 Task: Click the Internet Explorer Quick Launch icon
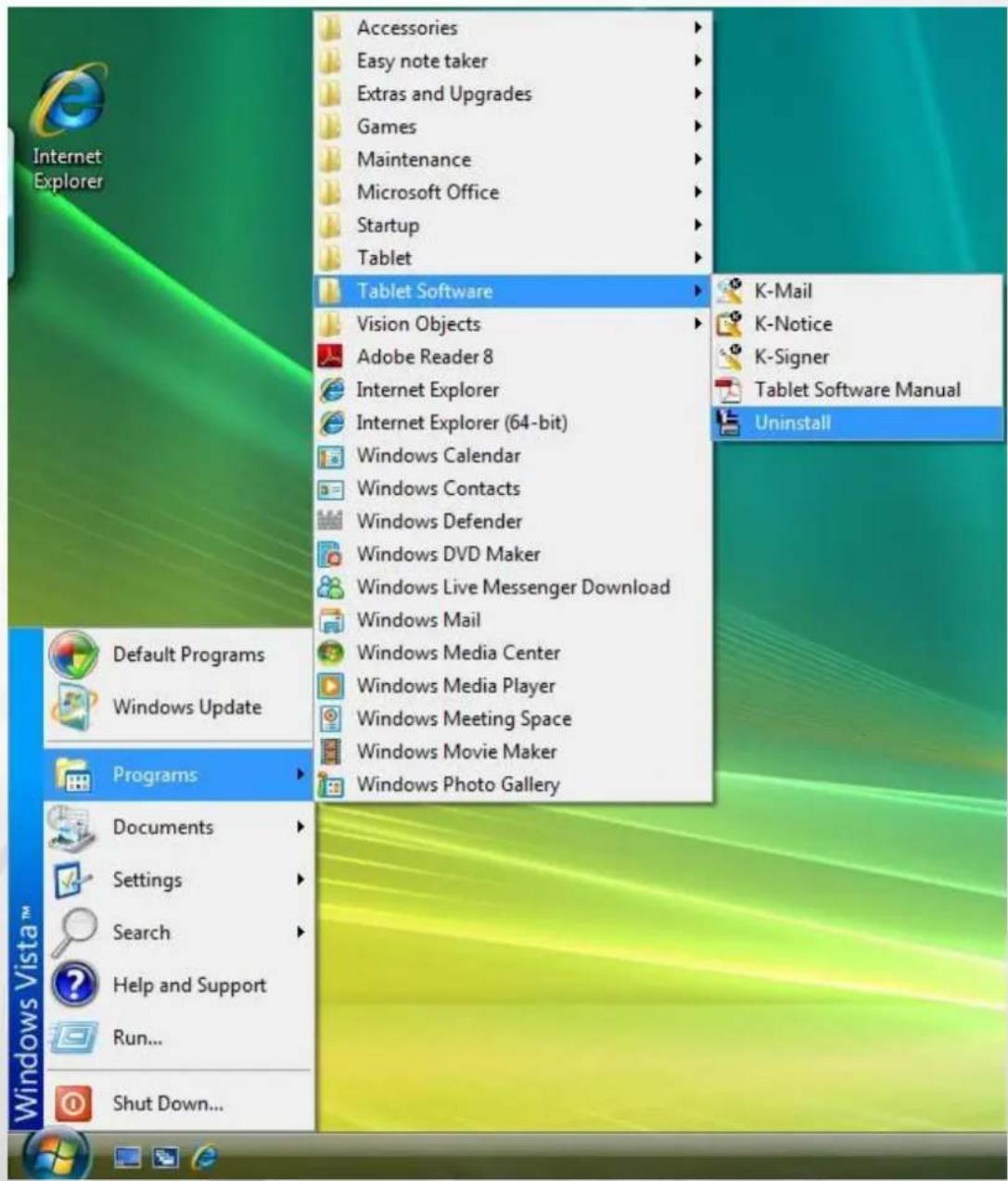pos(203,1157)
